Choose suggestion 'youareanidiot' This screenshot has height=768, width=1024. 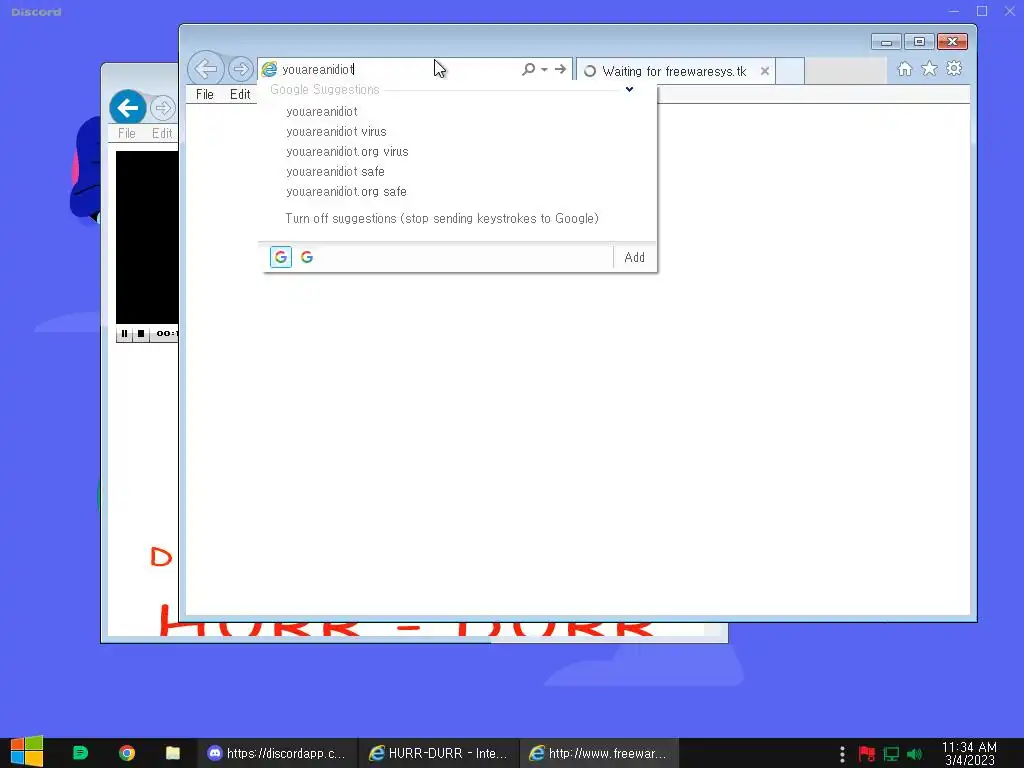[x=321, y=112]
